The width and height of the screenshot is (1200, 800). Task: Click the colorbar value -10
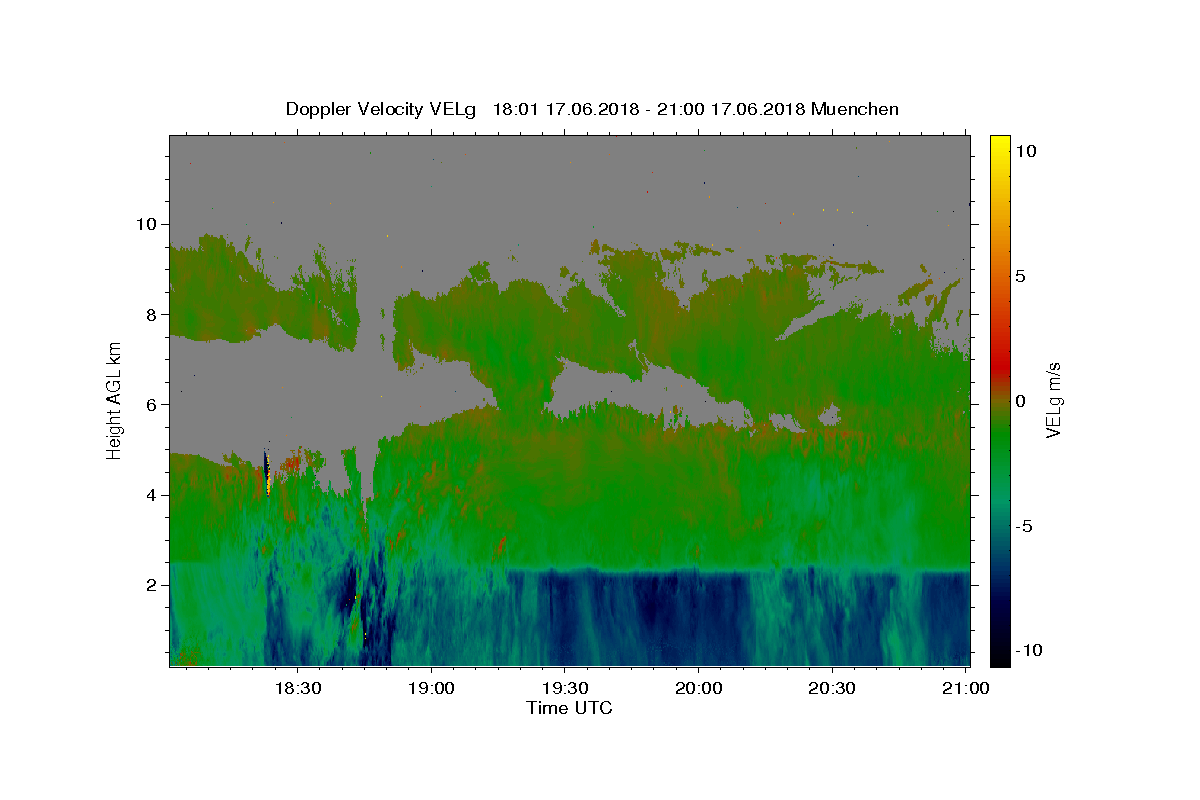[1028, 651]
